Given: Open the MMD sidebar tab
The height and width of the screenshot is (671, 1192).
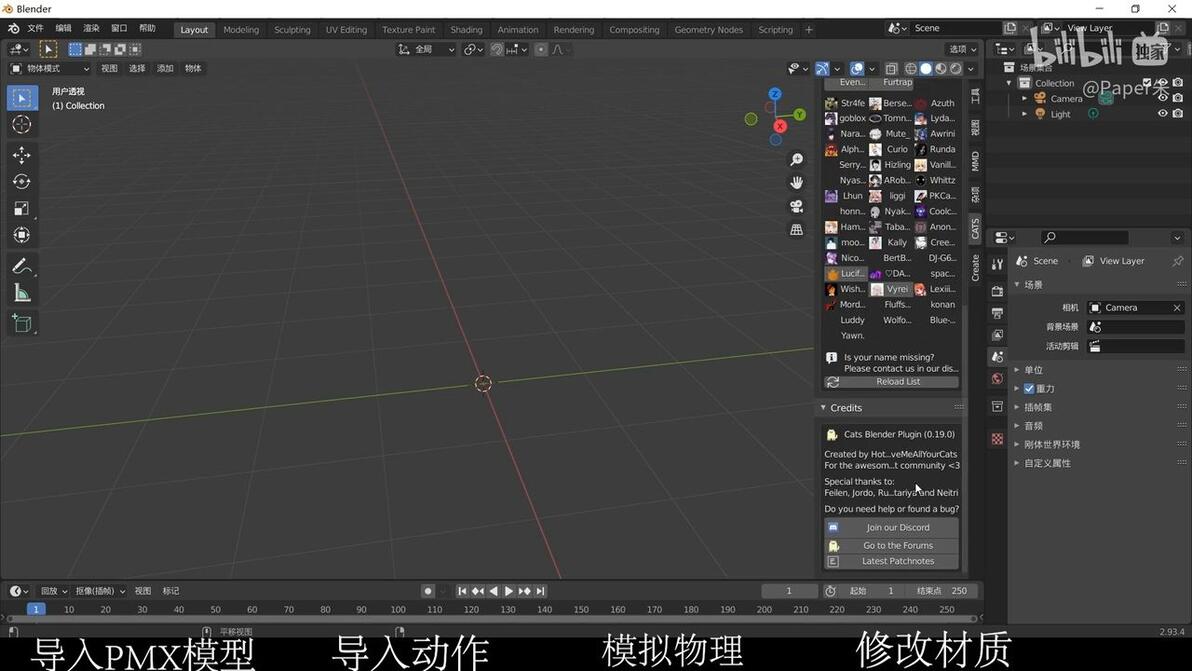Looking at the screenshot, I should point(975,160).
